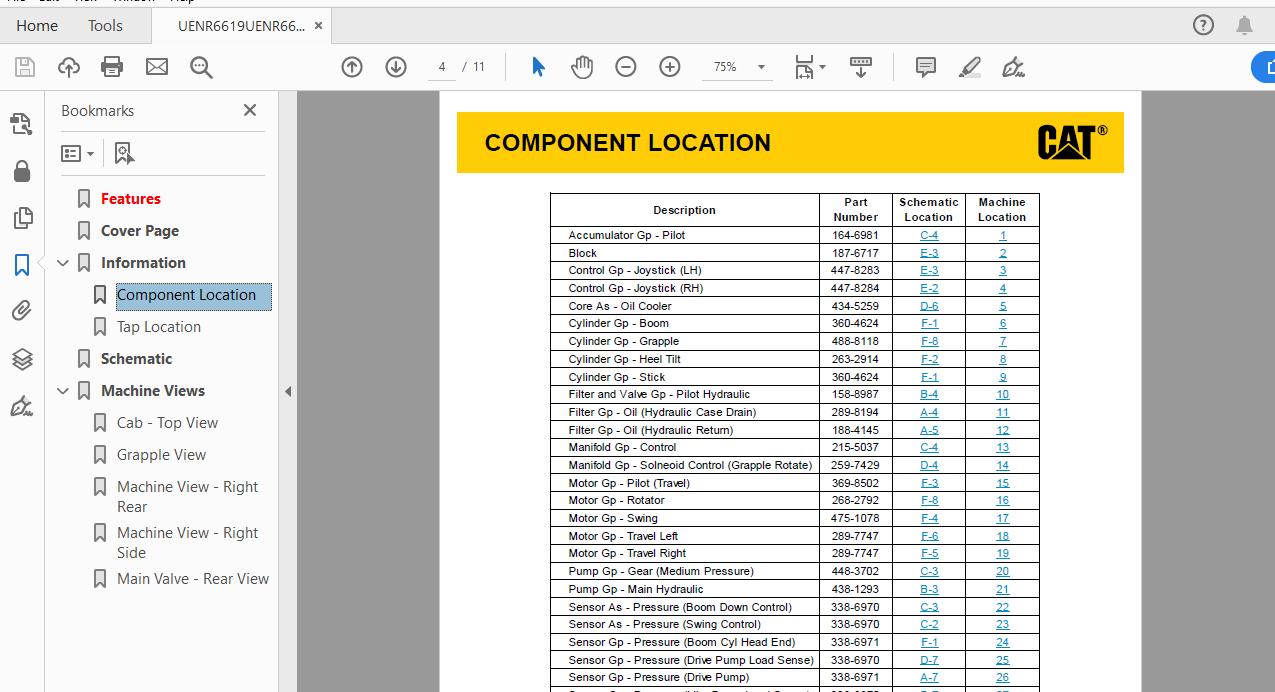1275x692 pixels.
Task: Open the layers side panel
Action: pos(21,359)
